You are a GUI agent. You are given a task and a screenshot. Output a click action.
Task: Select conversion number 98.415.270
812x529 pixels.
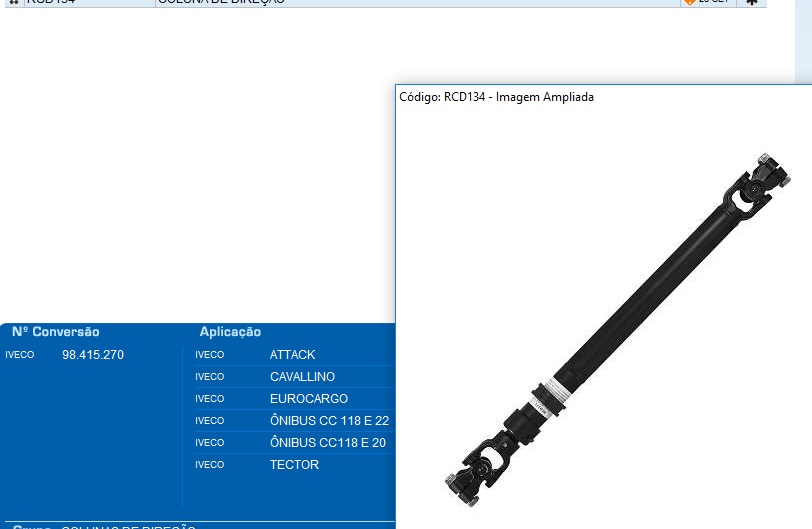(93, 355)
